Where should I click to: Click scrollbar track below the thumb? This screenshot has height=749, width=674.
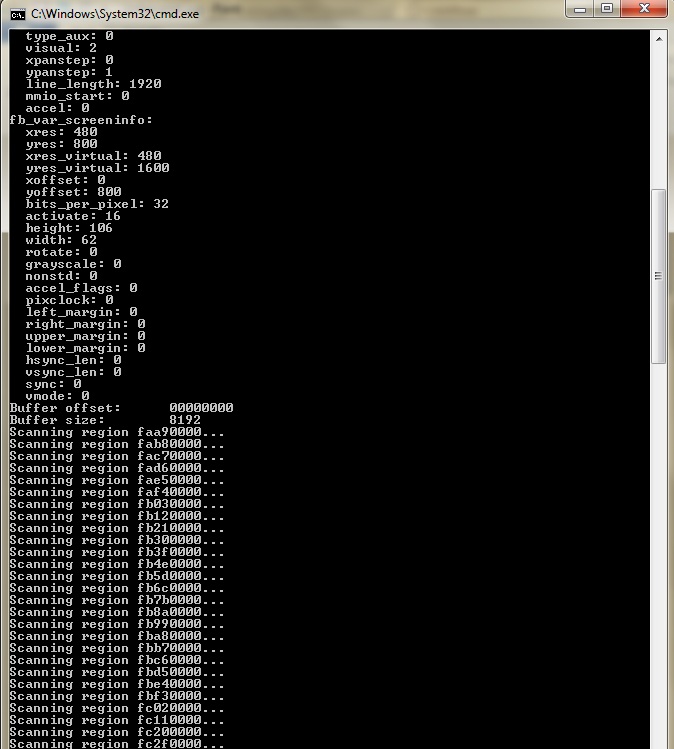pos(659,556)
